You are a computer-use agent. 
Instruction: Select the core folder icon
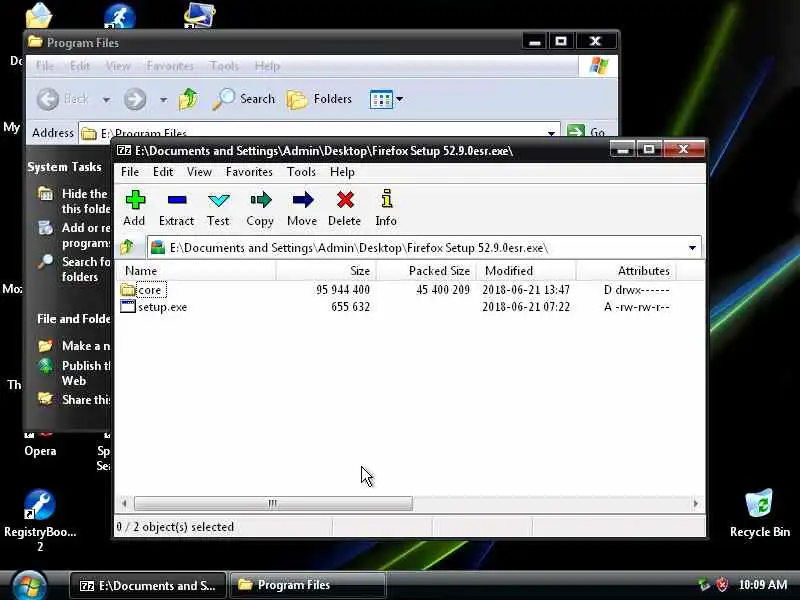tap(128, 290)
